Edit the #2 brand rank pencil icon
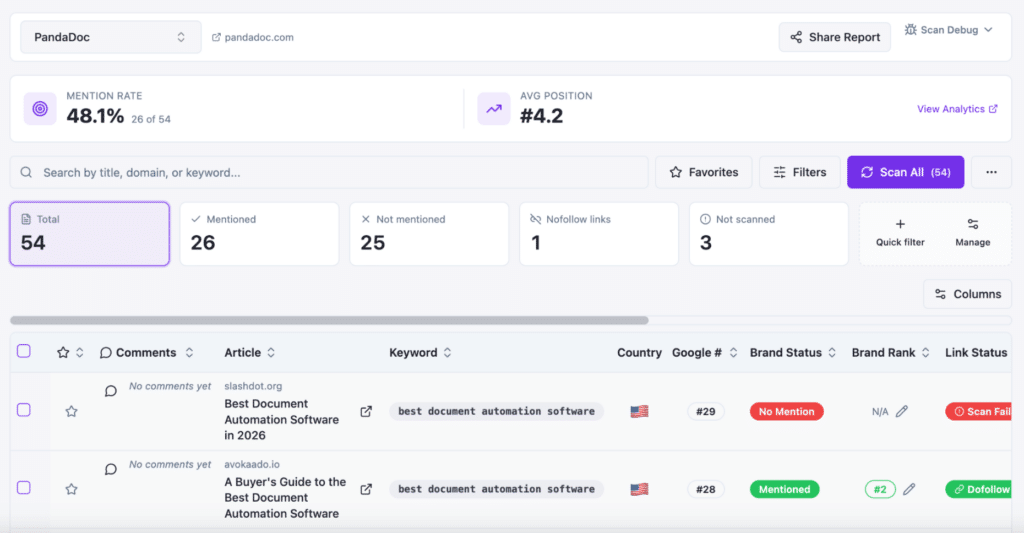The width and height of the screenshot is (1024, 533). 909,489
